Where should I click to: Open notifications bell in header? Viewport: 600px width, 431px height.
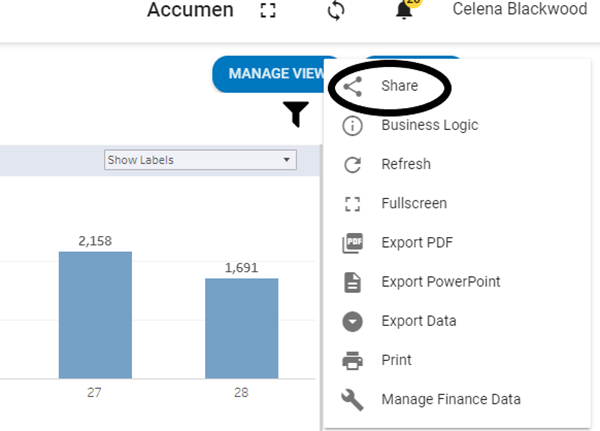tap(404, 11)
